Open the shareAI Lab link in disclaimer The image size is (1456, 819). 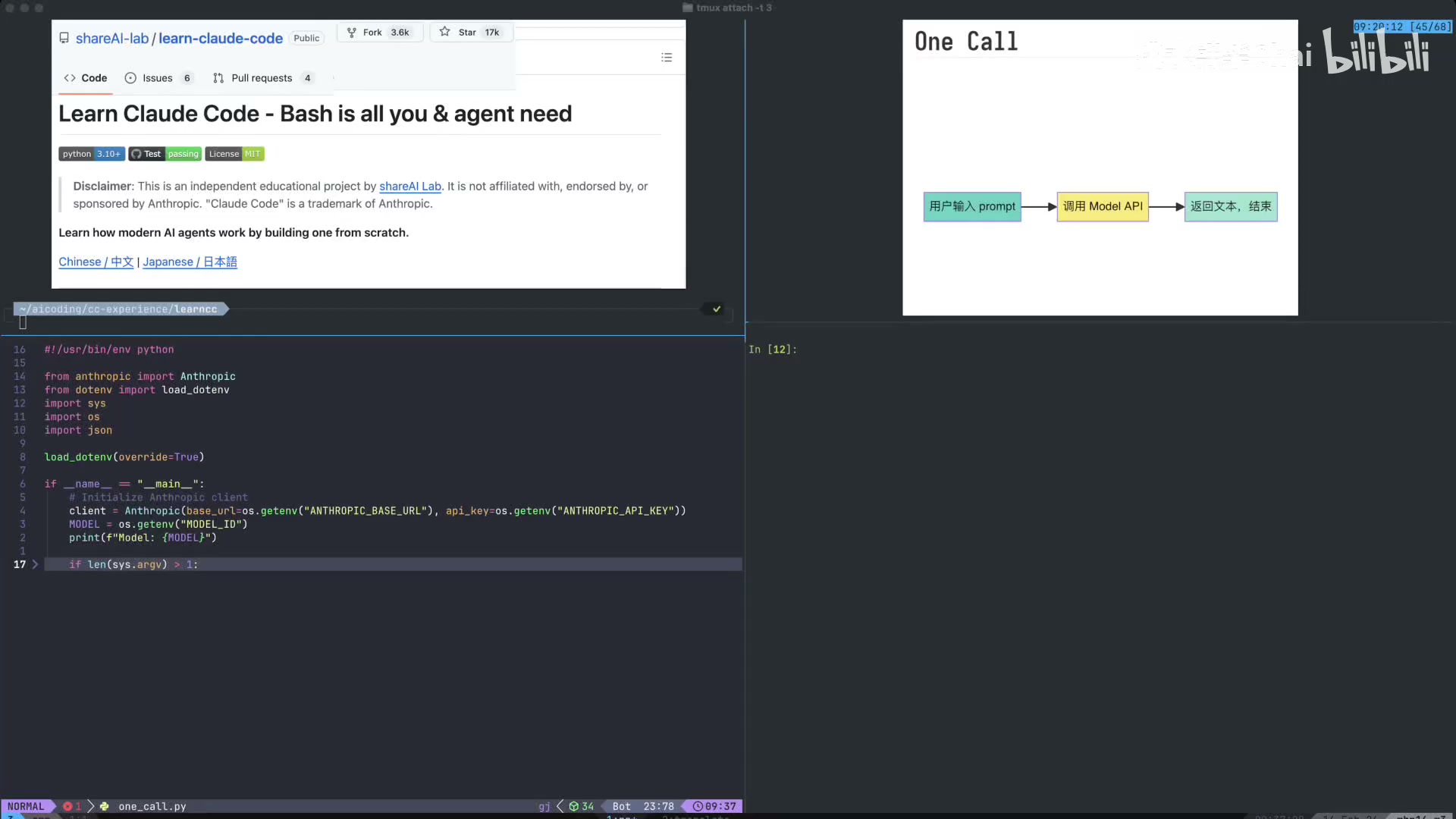[409, 186]
